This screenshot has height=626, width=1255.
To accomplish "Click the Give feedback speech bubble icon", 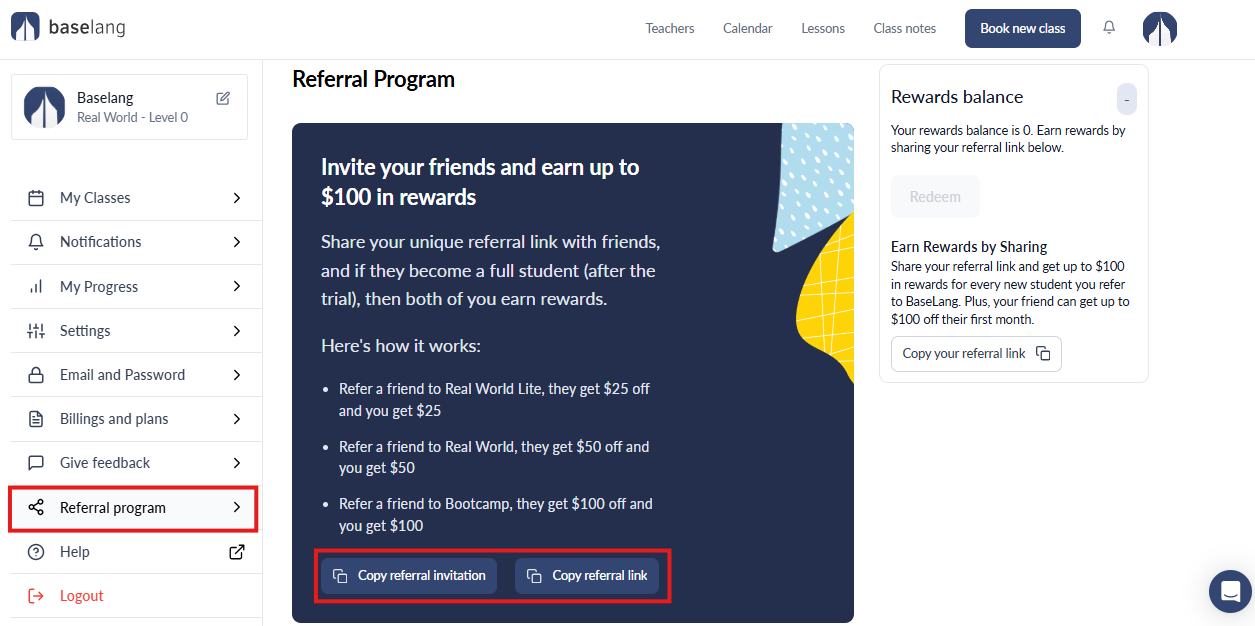I will point(37,462).
